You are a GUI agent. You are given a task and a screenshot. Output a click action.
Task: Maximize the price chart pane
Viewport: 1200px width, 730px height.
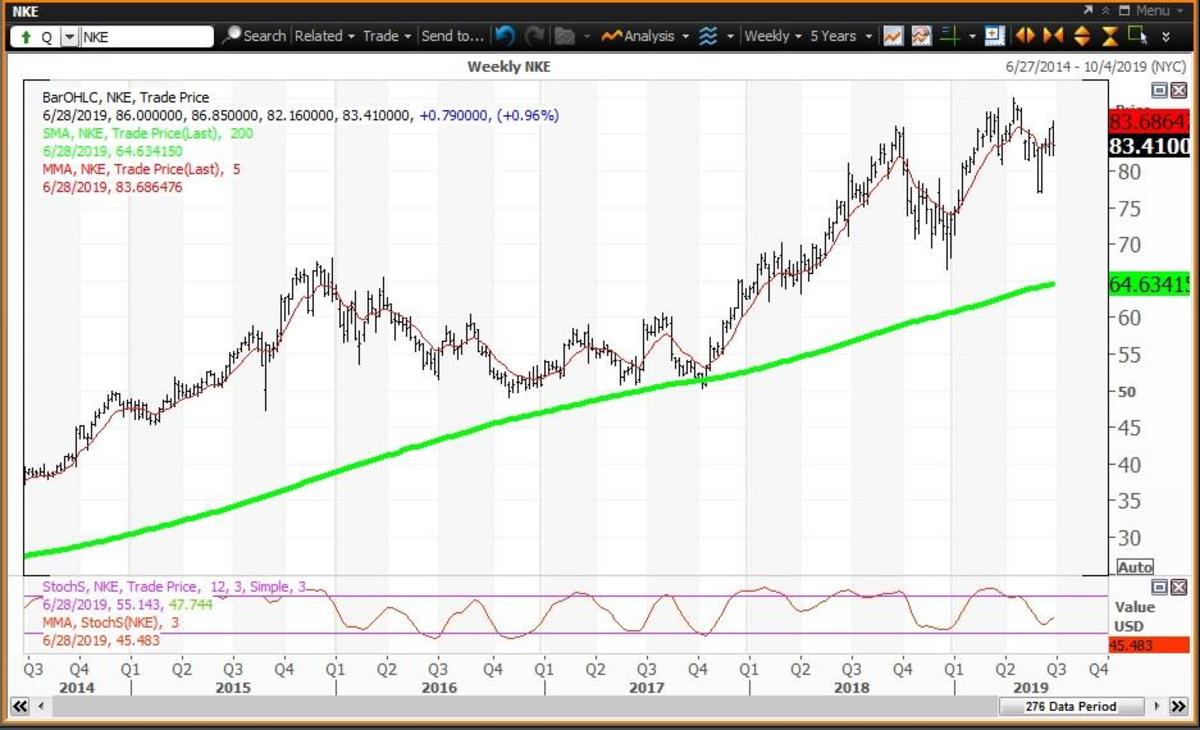(x=1159, y=90)
